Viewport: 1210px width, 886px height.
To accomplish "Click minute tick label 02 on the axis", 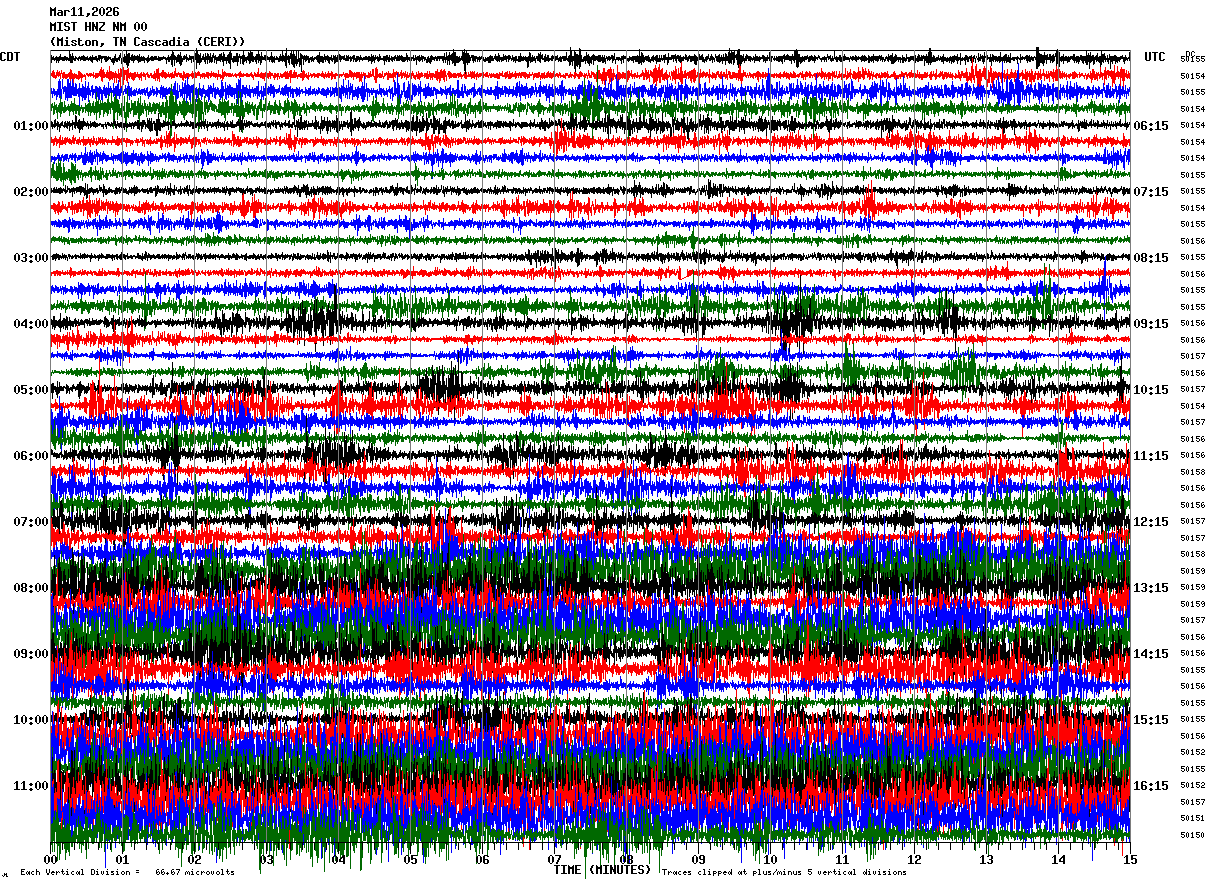I will click(195, 860).
